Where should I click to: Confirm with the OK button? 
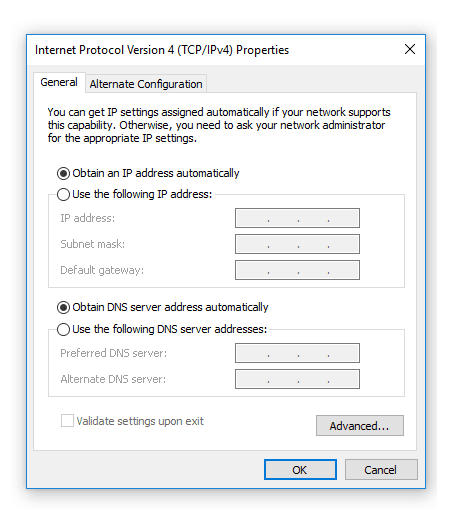coord(300,470)
